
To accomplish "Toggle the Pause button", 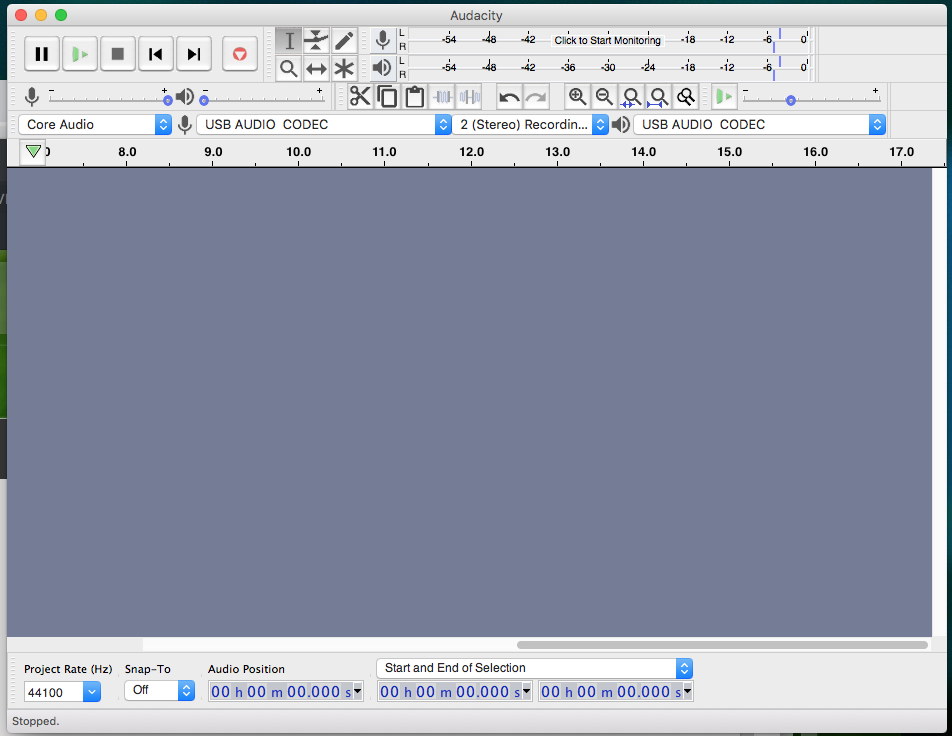I will click(x=42, y=54).
